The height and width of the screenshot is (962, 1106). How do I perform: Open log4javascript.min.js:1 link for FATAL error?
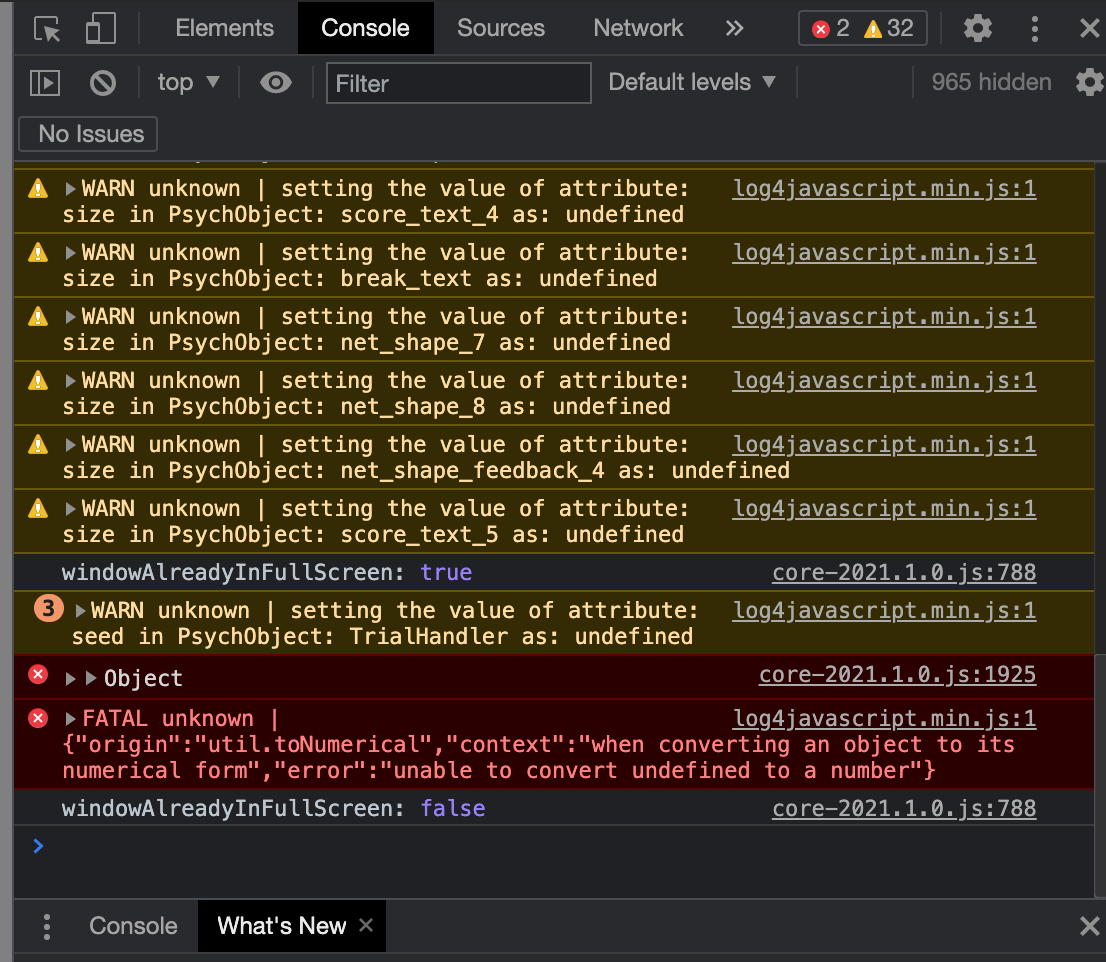click(x=885, y=719)
